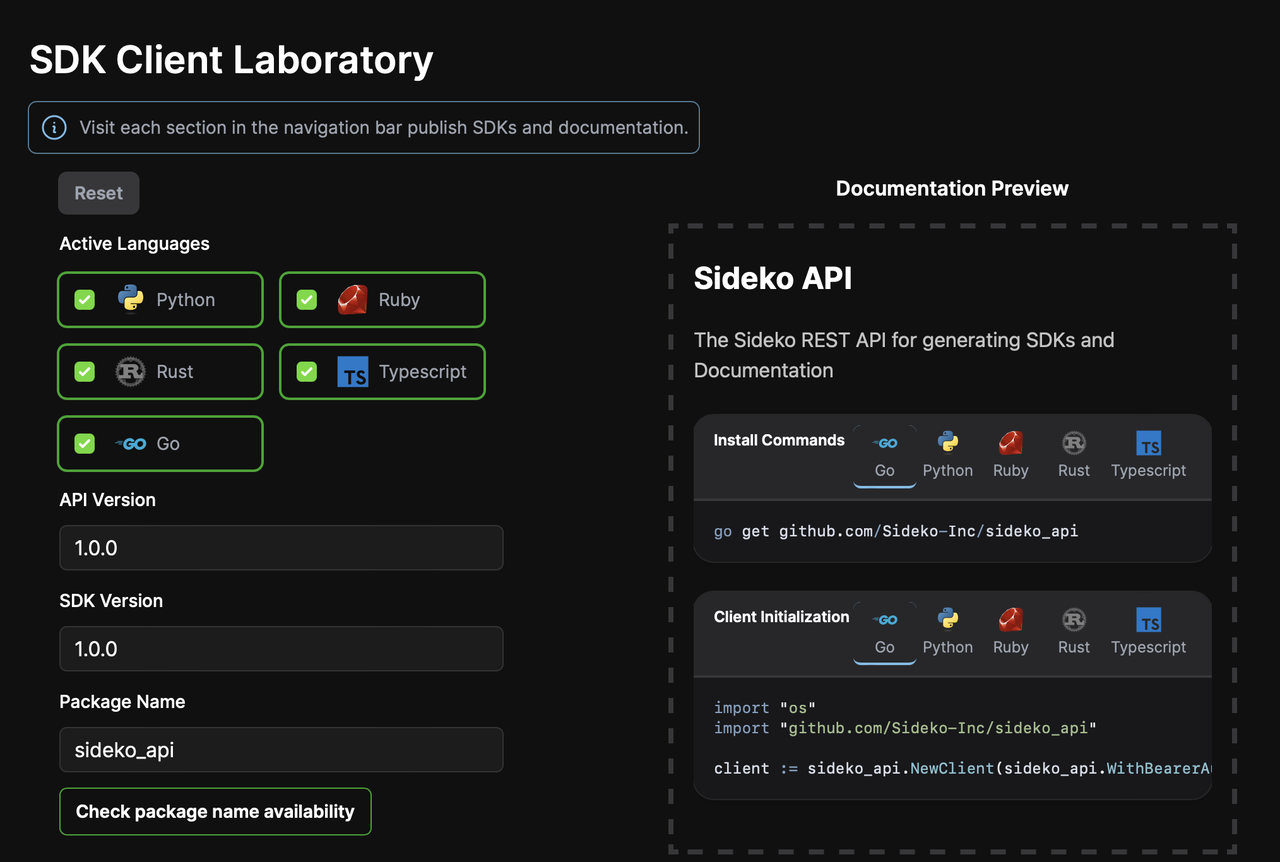Click the Python icon in Client Initialization

(x=948, y=619)
